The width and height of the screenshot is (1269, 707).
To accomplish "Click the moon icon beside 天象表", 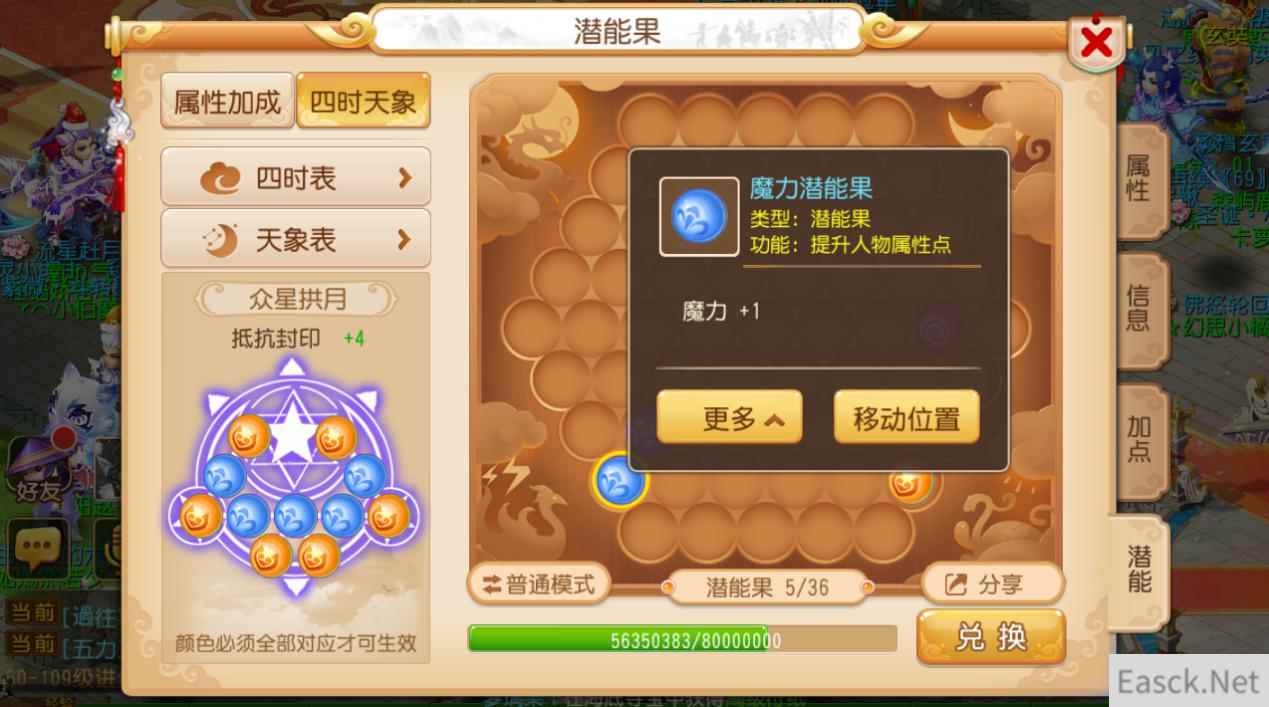I will pyautogui.click(x=221, y=240).
